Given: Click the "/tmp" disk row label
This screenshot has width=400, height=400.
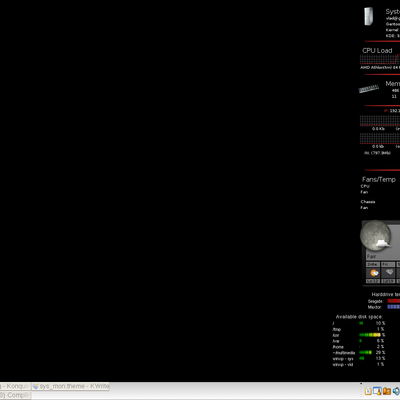Looking at the screenshot, I should pos(336,329).
